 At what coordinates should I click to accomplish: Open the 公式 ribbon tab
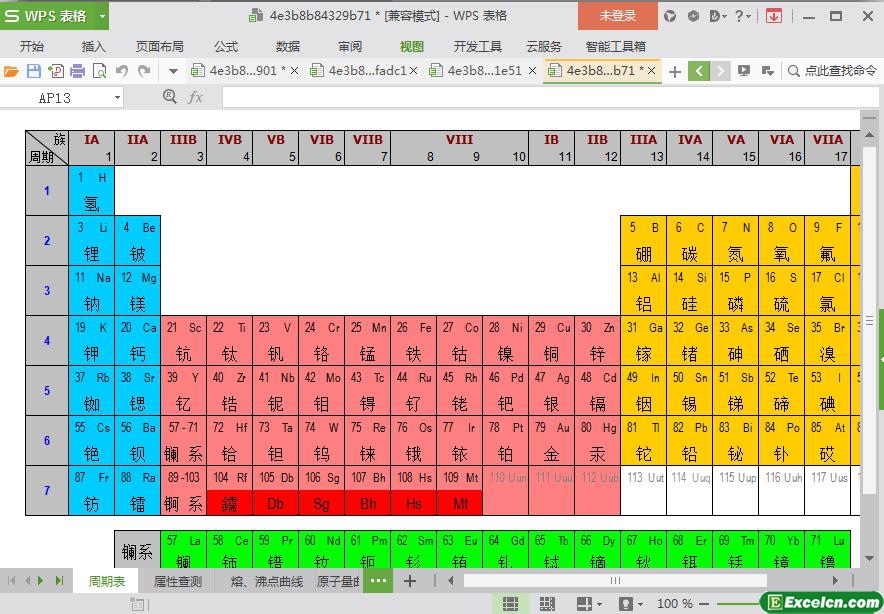tap(226, 47)
